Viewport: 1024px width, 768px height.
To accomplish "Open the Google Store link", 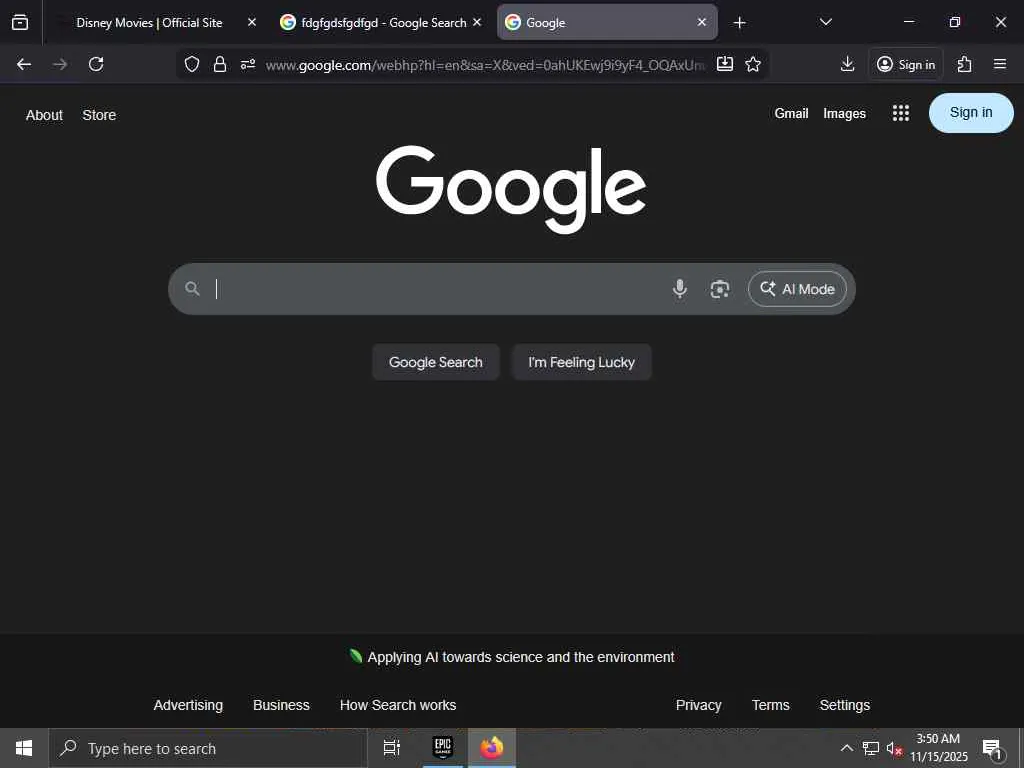I will pyautogui.click(x=99, y=115).
